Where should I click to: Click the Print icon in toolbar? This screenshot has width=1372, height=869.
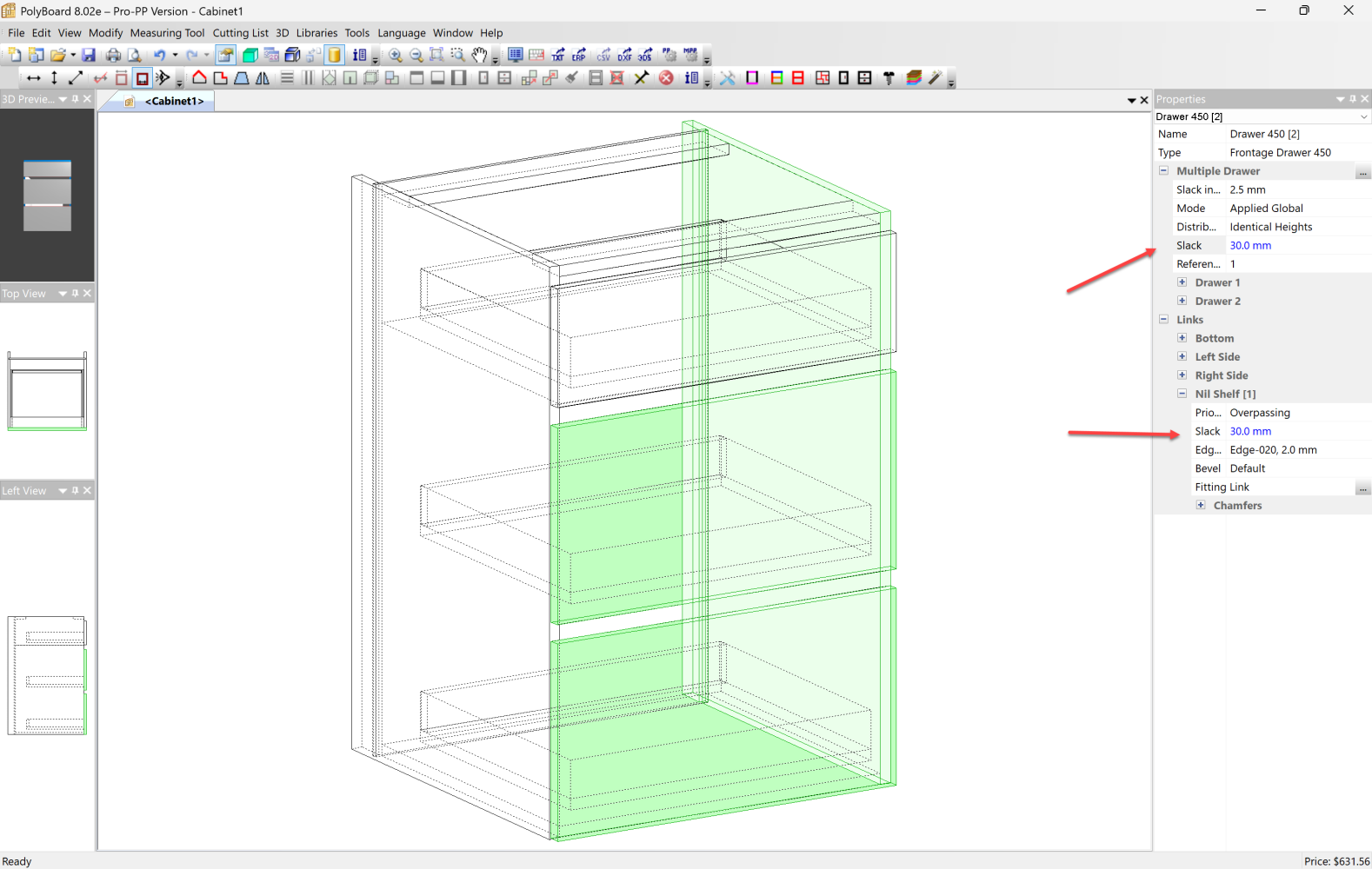point(113,56)
